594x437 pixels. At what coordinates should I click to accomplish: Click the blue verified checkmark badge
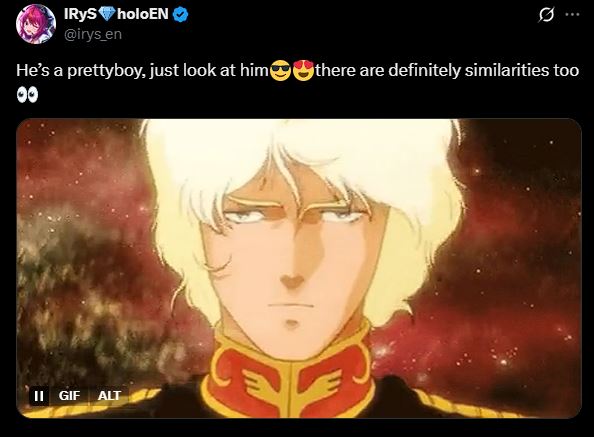point(180,15)
